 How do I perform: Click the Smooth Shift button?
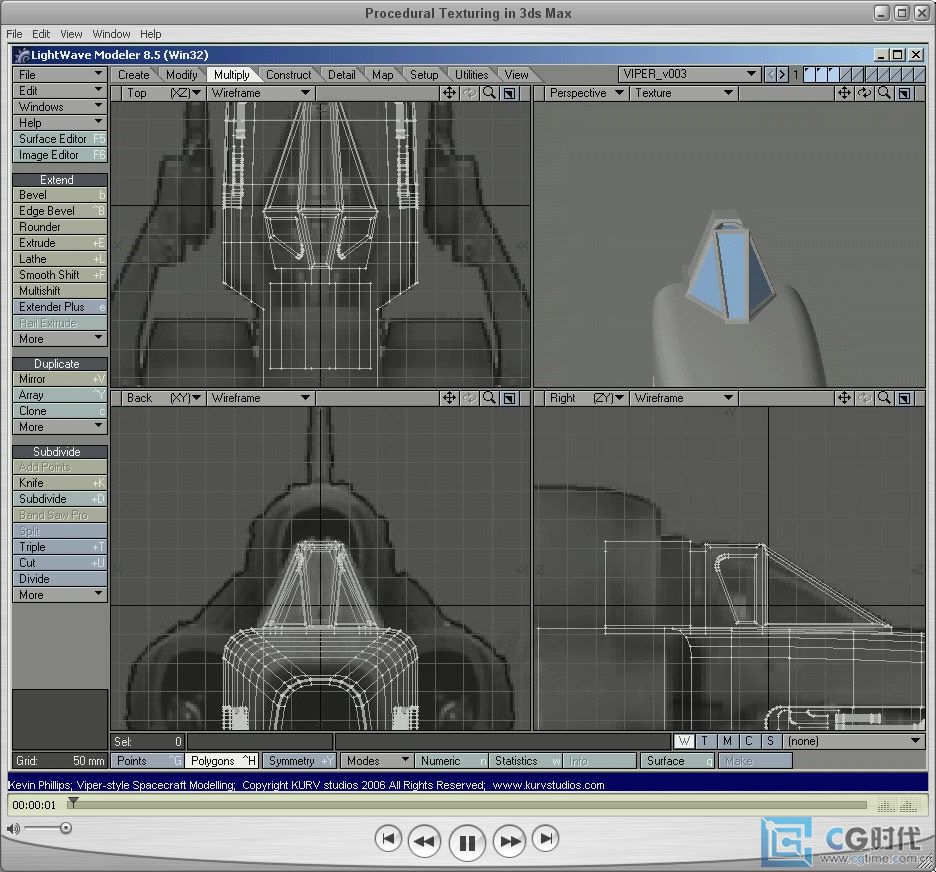pos(60,275)
